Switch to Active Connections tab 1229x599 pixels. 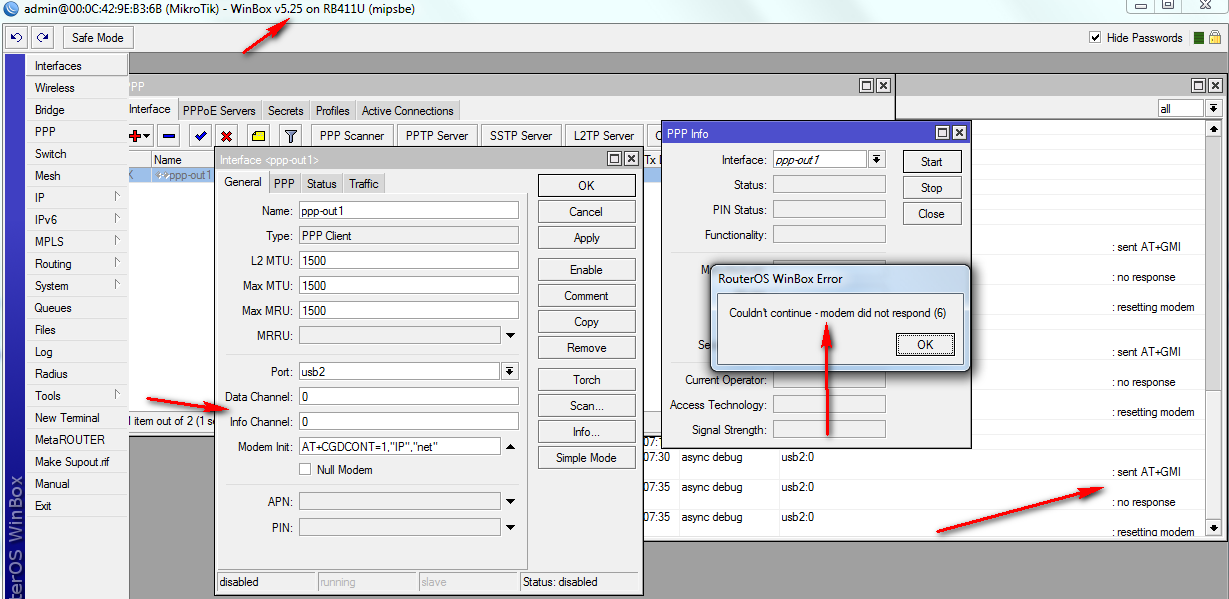click(x=408, y=111)
